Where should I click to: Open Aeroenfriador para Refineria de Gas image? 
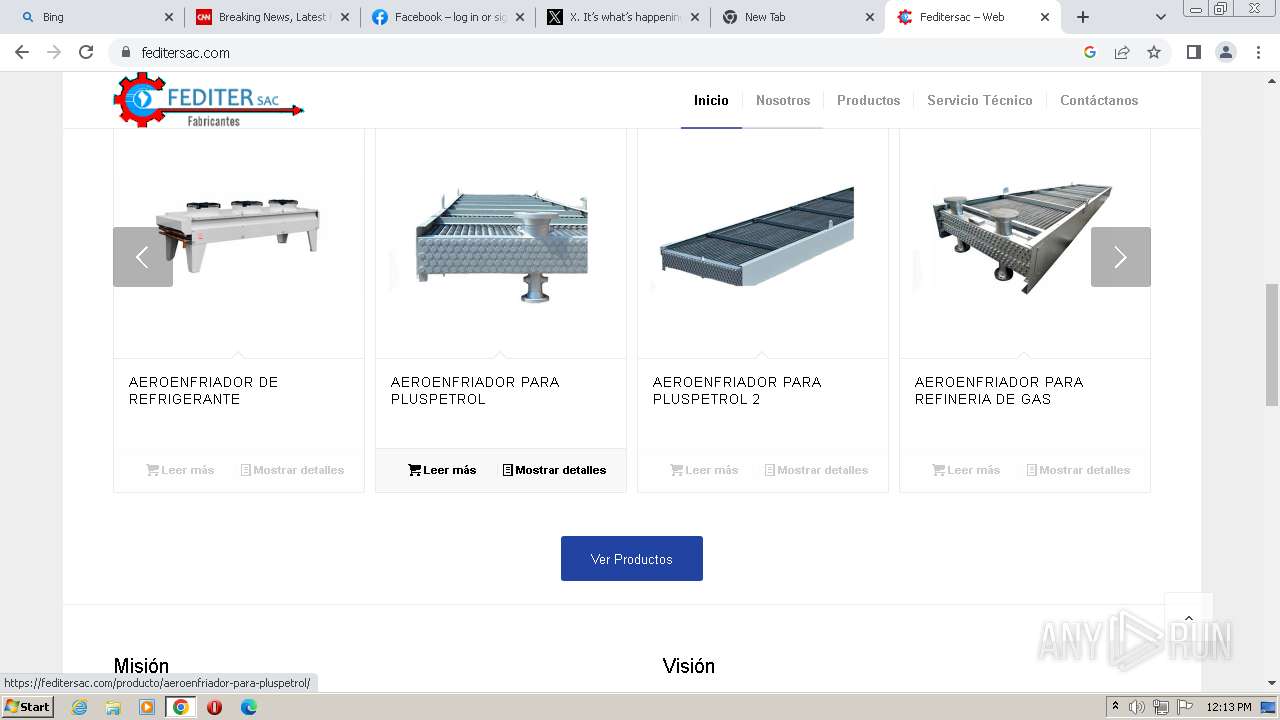[x=1022, y=238]
